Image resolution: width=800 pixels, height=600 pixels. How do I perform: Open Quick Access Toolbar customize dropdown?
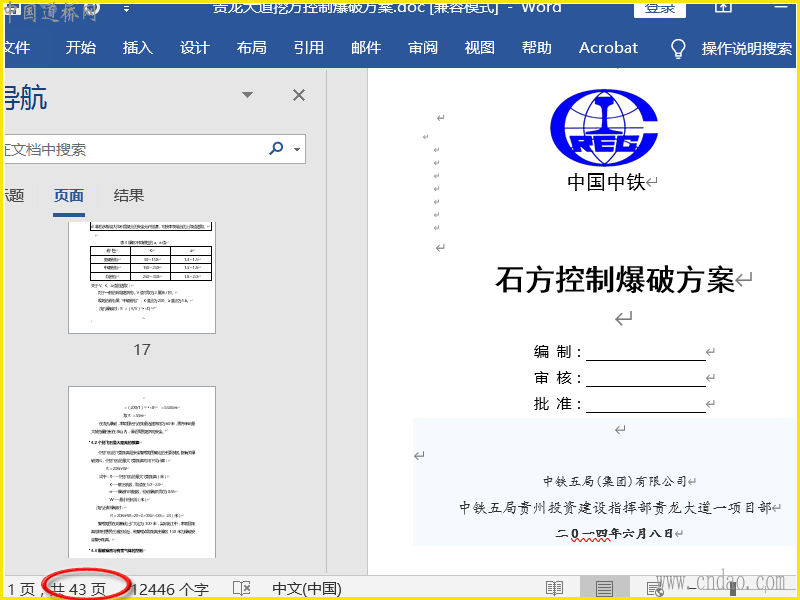point(127,9)
